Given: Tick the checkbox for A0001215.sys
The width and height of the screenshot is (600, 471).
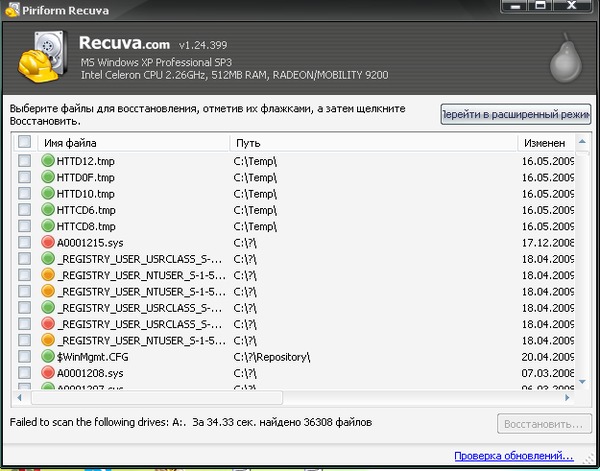Looking at the screenshot, I should [24, 242].
